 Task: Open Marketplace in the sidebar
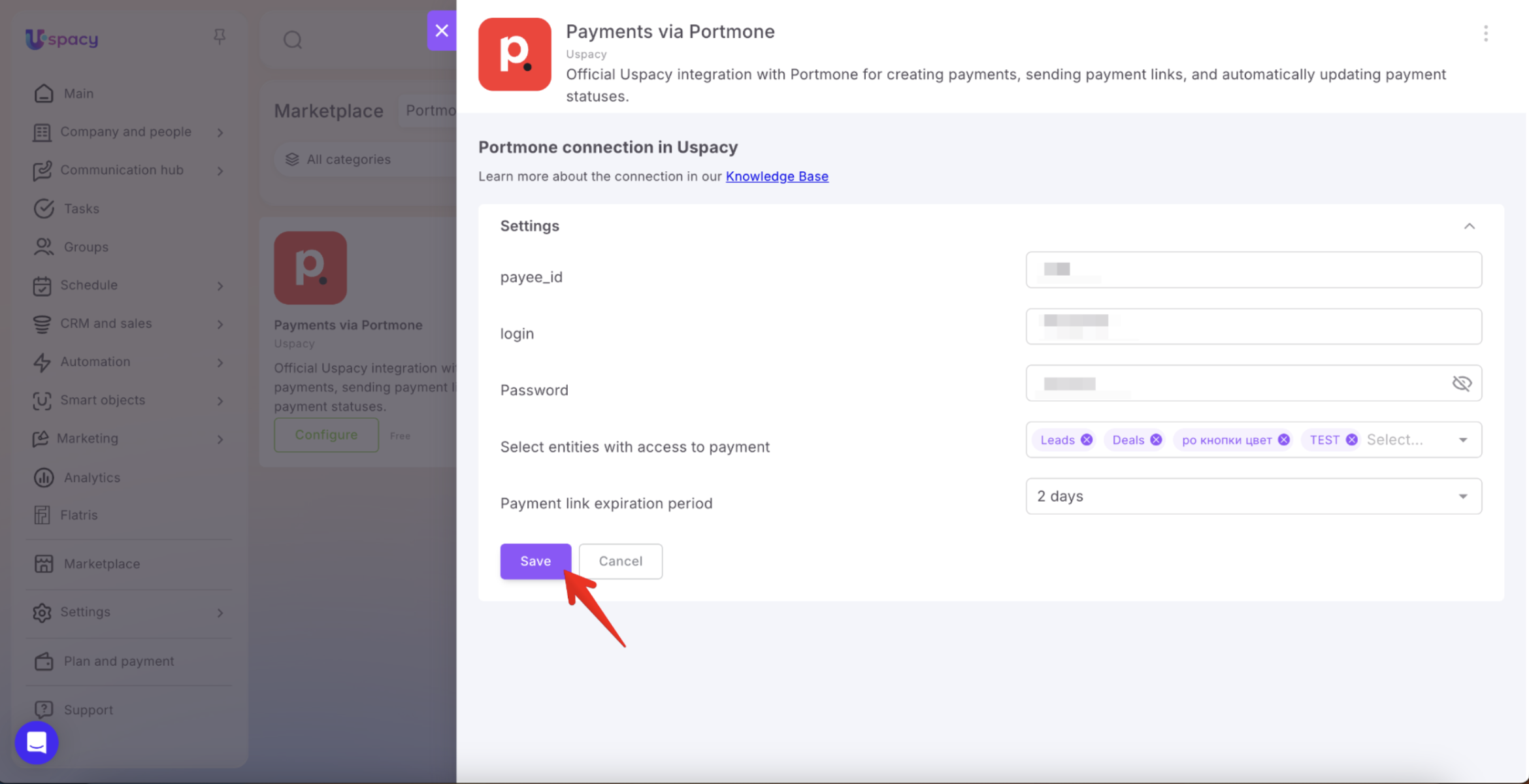pos(102,564)
